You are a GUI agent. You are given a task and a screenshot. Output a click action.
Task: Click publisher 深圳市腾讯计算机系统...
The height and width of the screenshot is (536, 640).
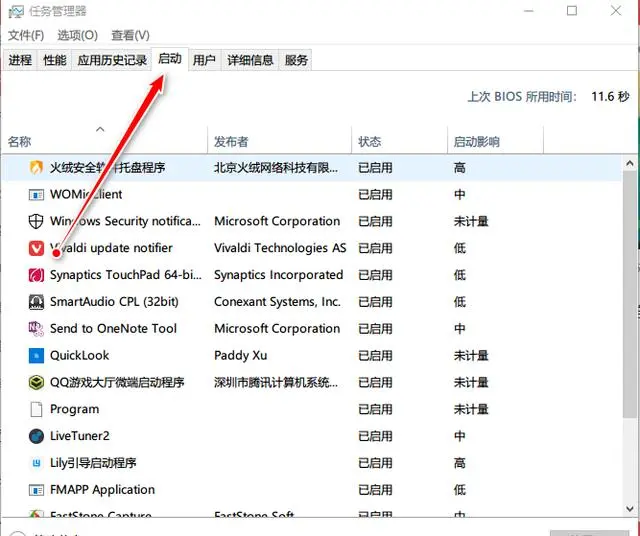click(276, 383)
